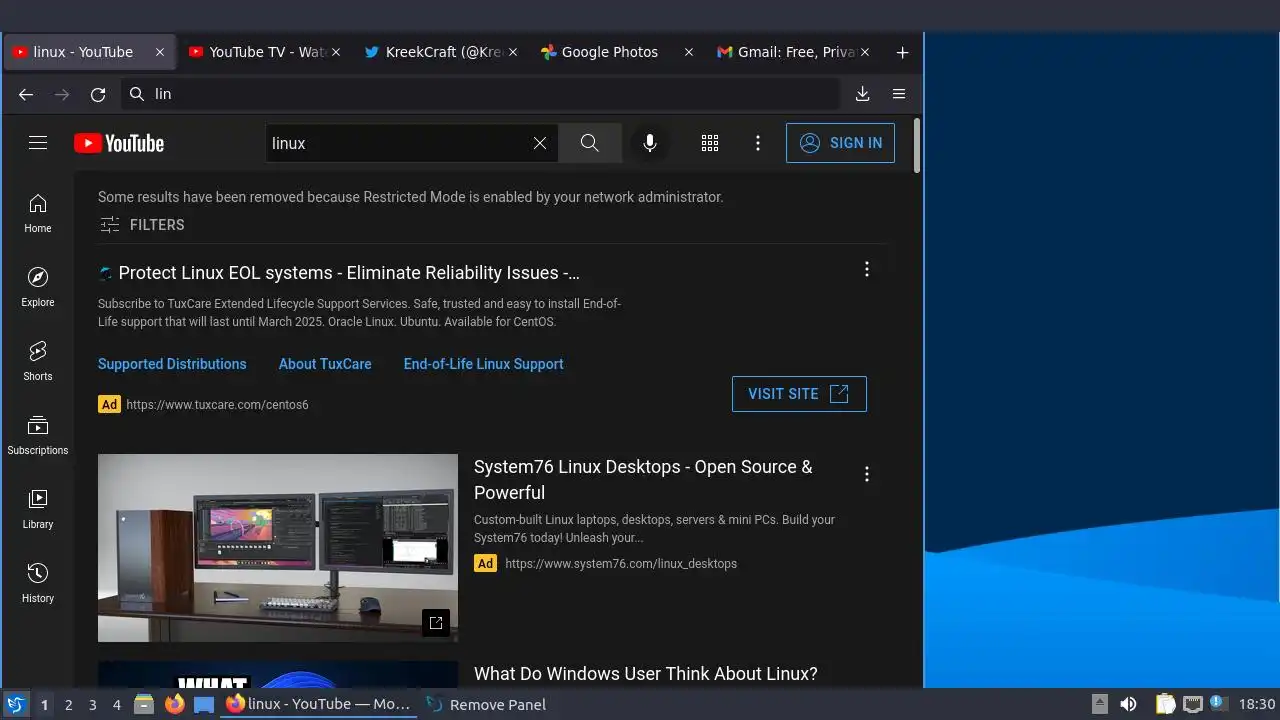Screen dimensions: 1280x720
Task: Switch to workspace 3
Action: (x=92, y=705)
